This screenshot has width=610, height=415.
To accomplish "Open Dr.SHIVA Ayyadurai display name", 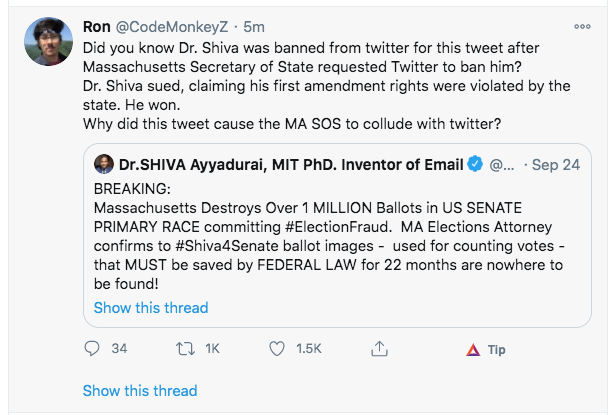I will coord(291,165).
